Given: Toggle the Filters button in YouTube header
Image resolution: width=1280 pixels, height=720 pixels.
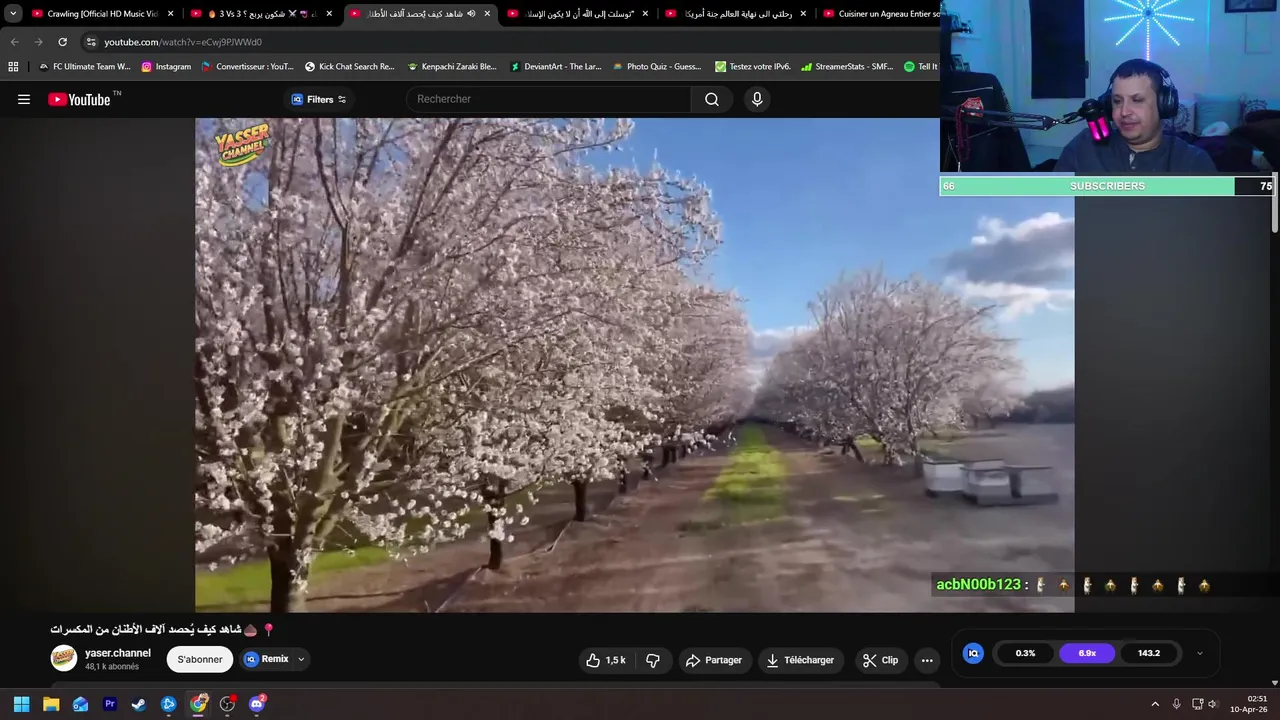Looking at the screenshot, I should click(x=319, y=99).
